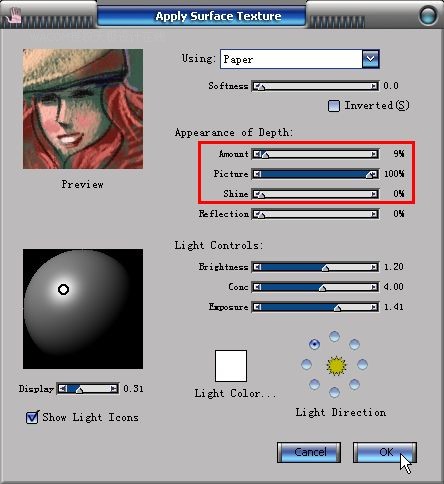
Task: Click the OK button
Action: tap(385, 452)
